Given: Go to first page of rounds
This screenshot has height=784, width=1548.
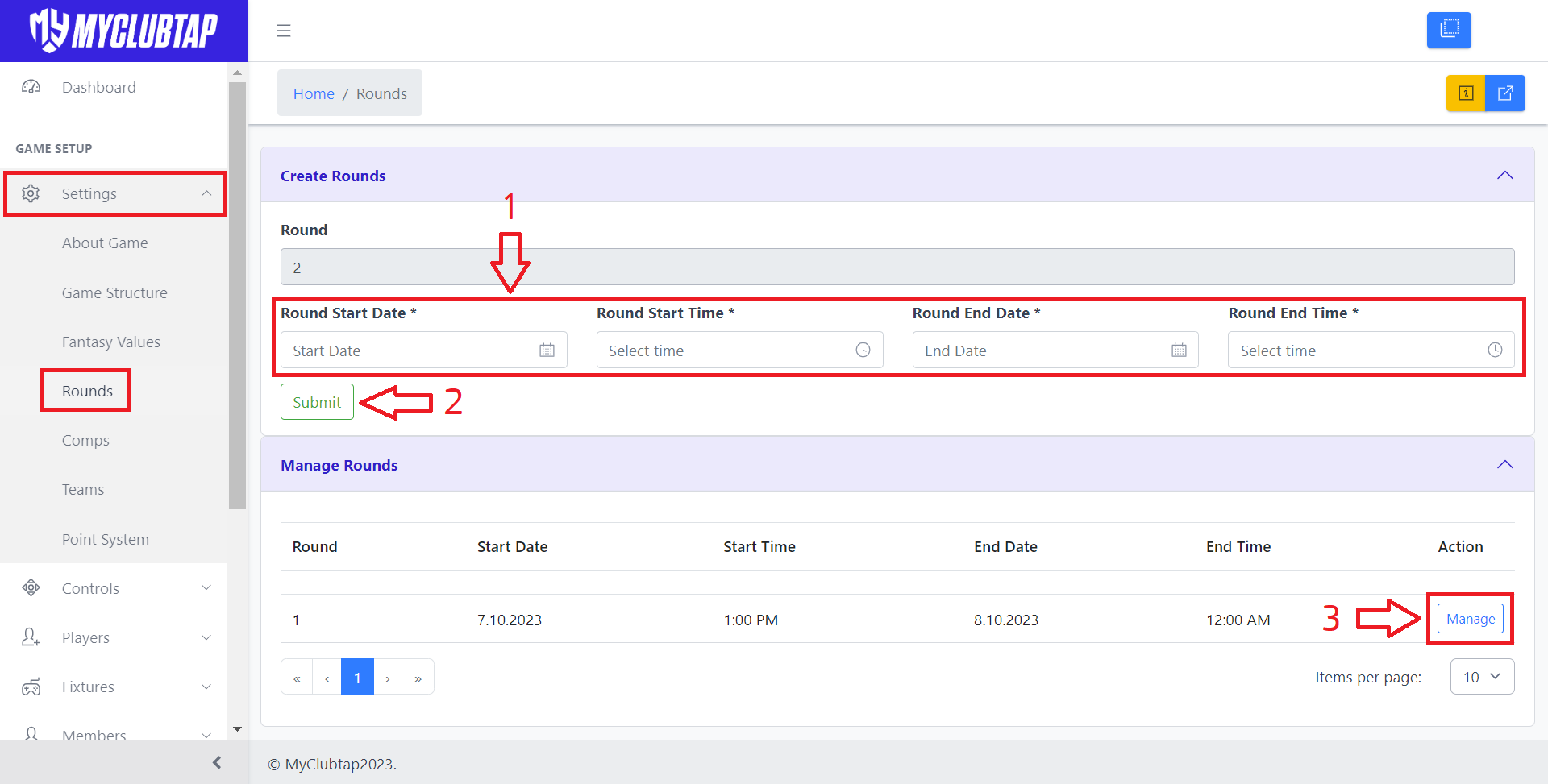Looking at the screenshot, I should point(297,677).
